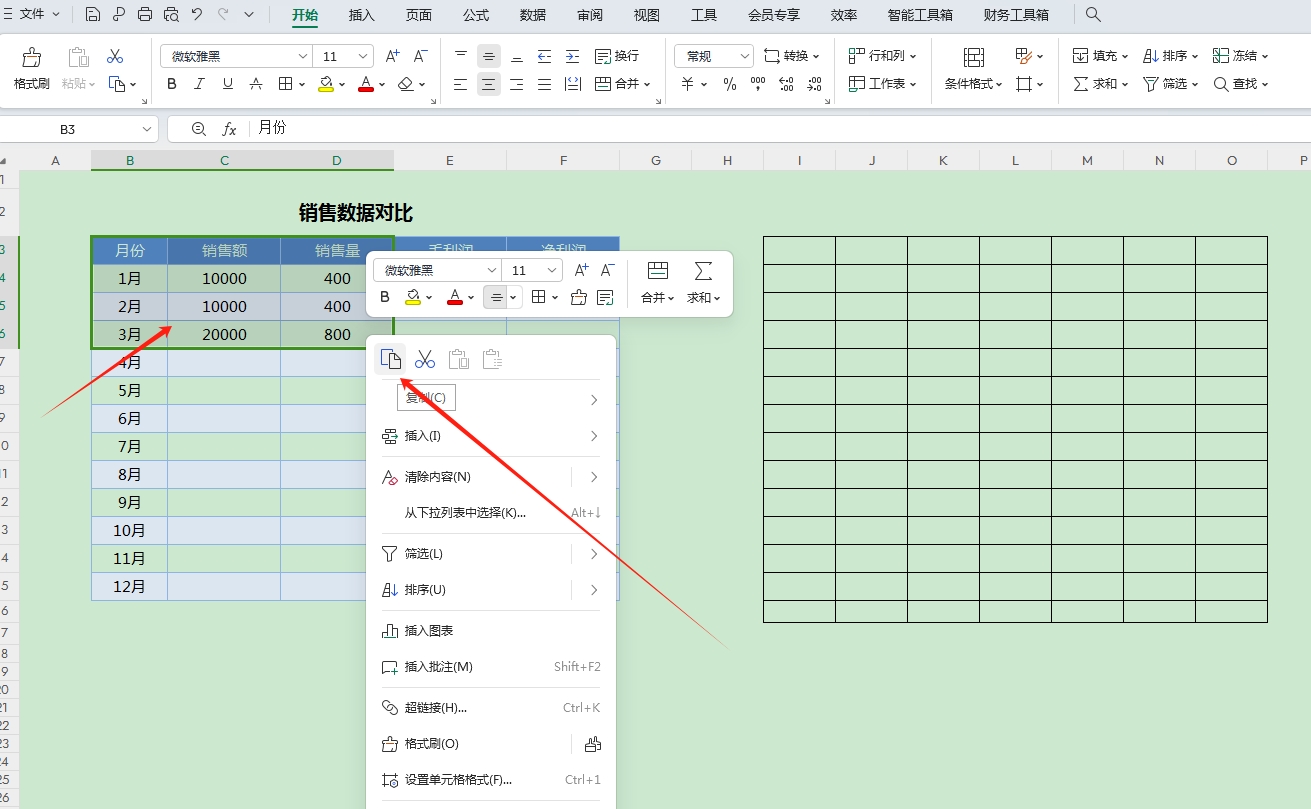Click the Copy icon in the context menu
Screen dimensions: 1311x809
[x=391, y=359]
